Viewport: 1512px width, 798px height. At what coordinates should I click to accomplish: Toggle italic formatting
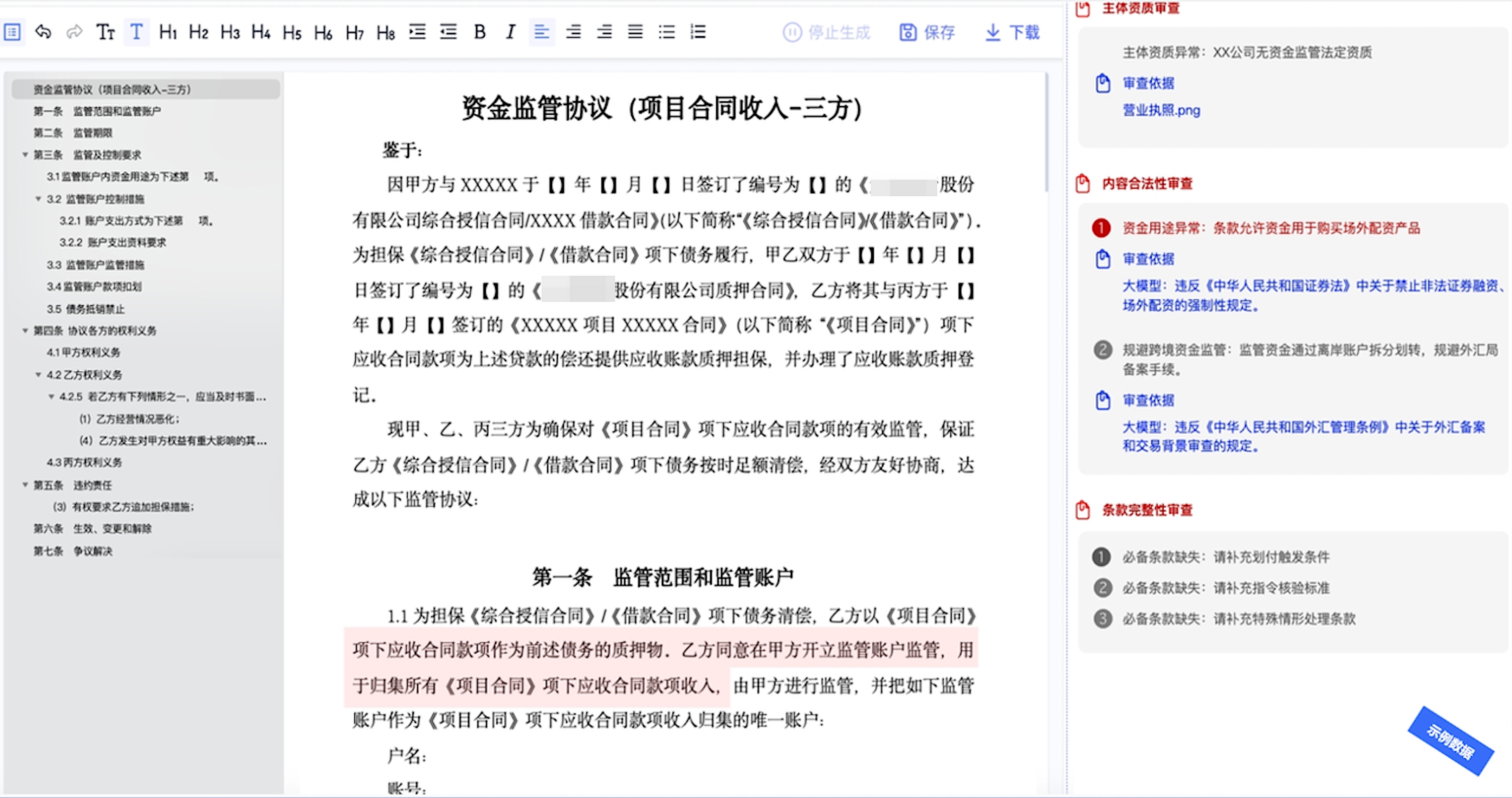(510, 32)
